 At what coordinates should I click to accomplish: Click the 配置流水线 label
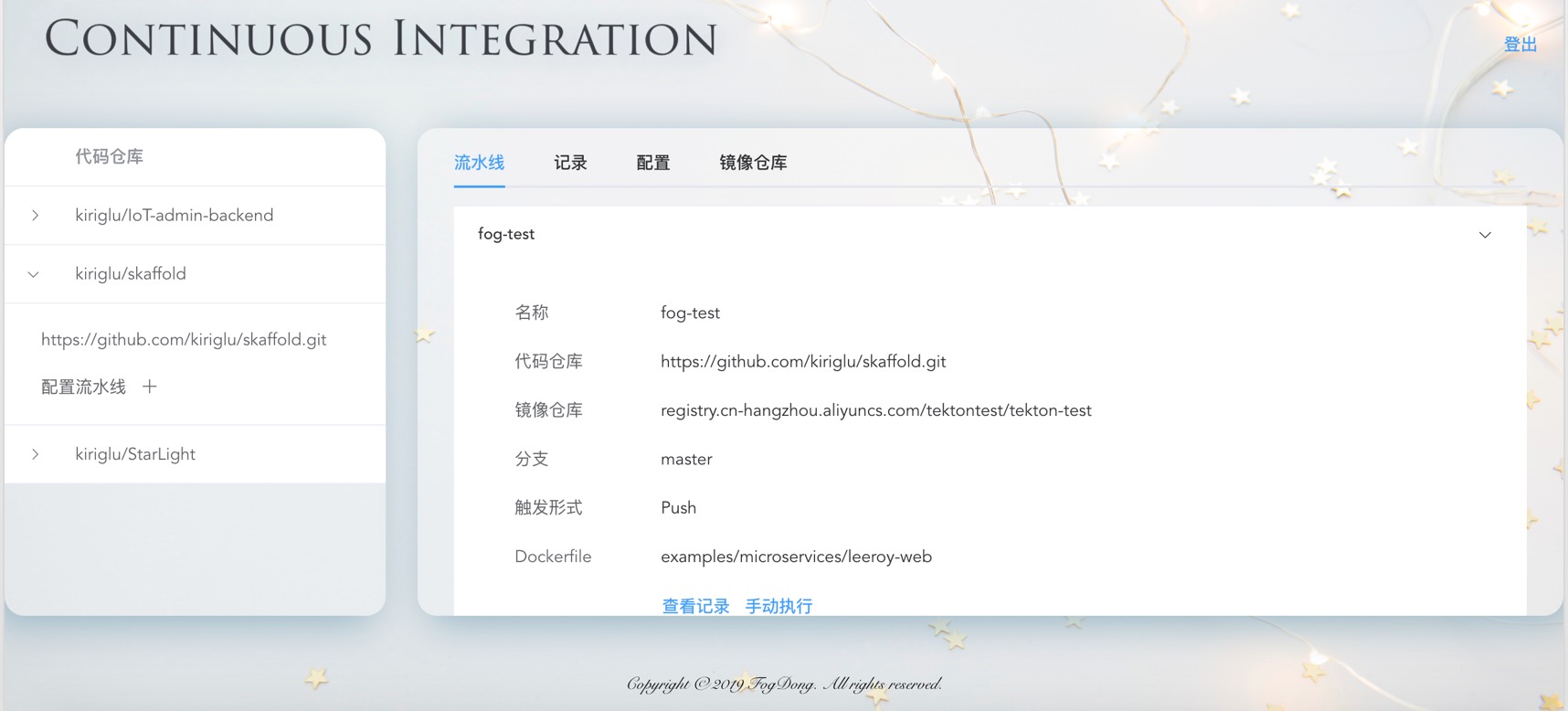[83, 387]
